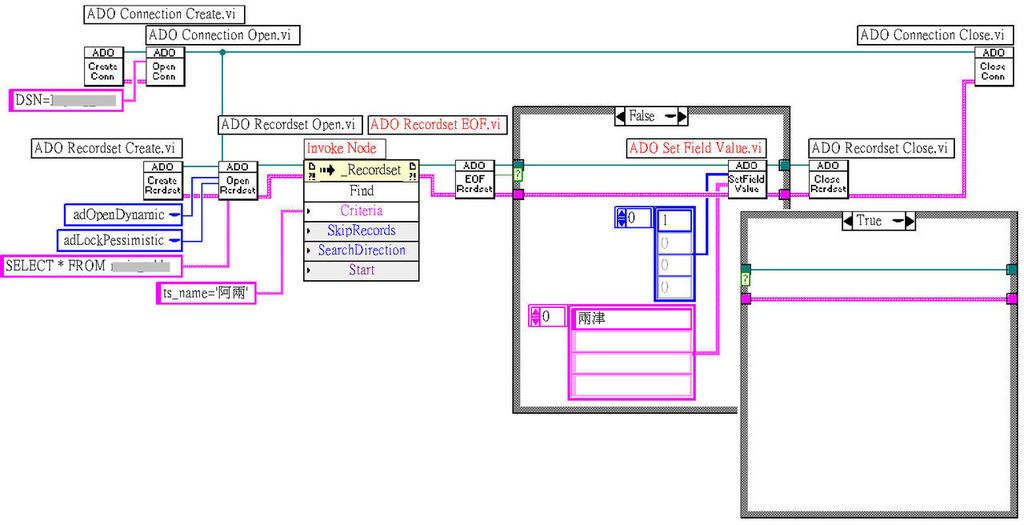Open the adLockPessimistic enum dropdown
The image size is (1024, 525).
[174, 240]
